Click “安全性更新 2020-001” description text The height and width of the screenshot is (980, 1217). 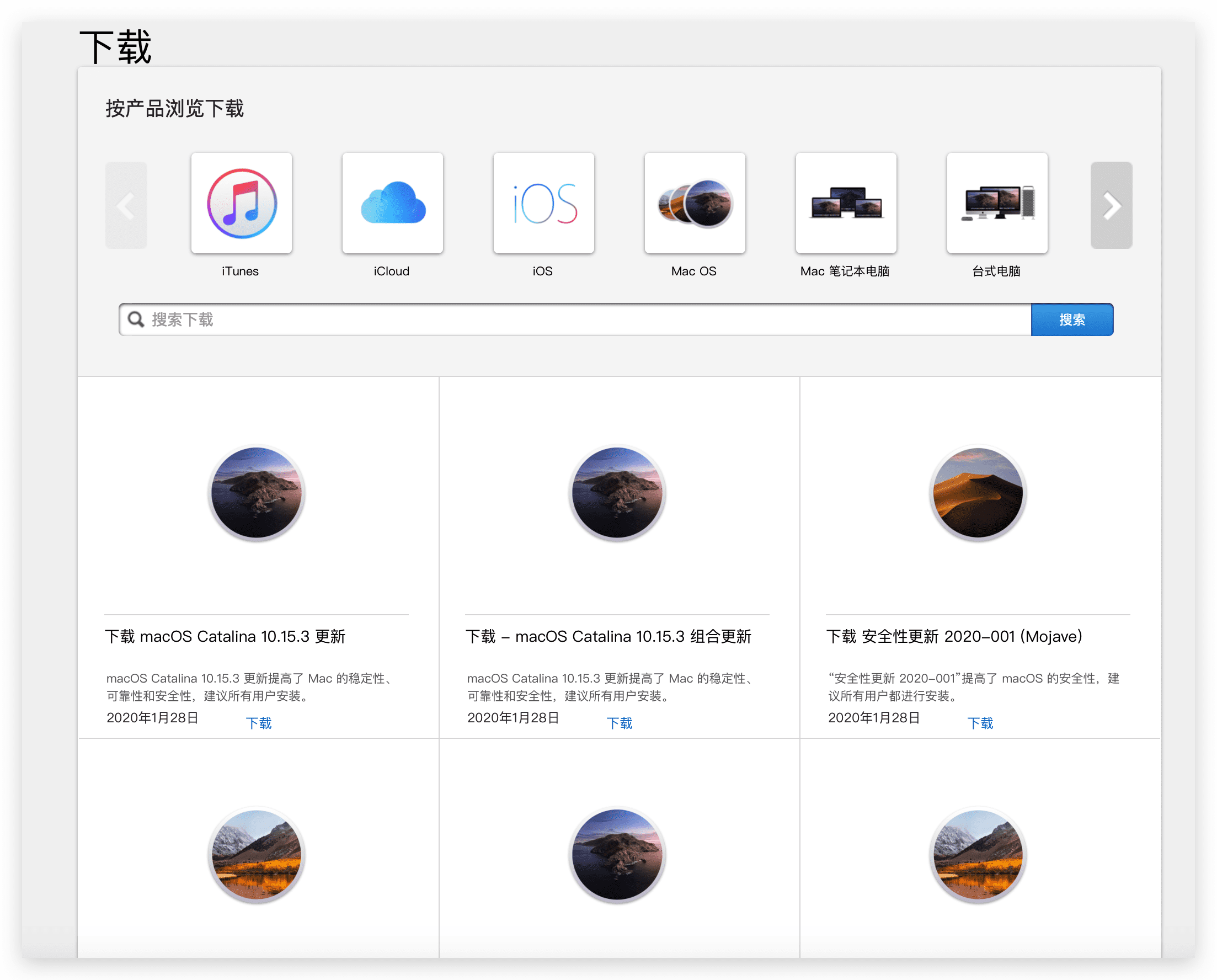974,687
